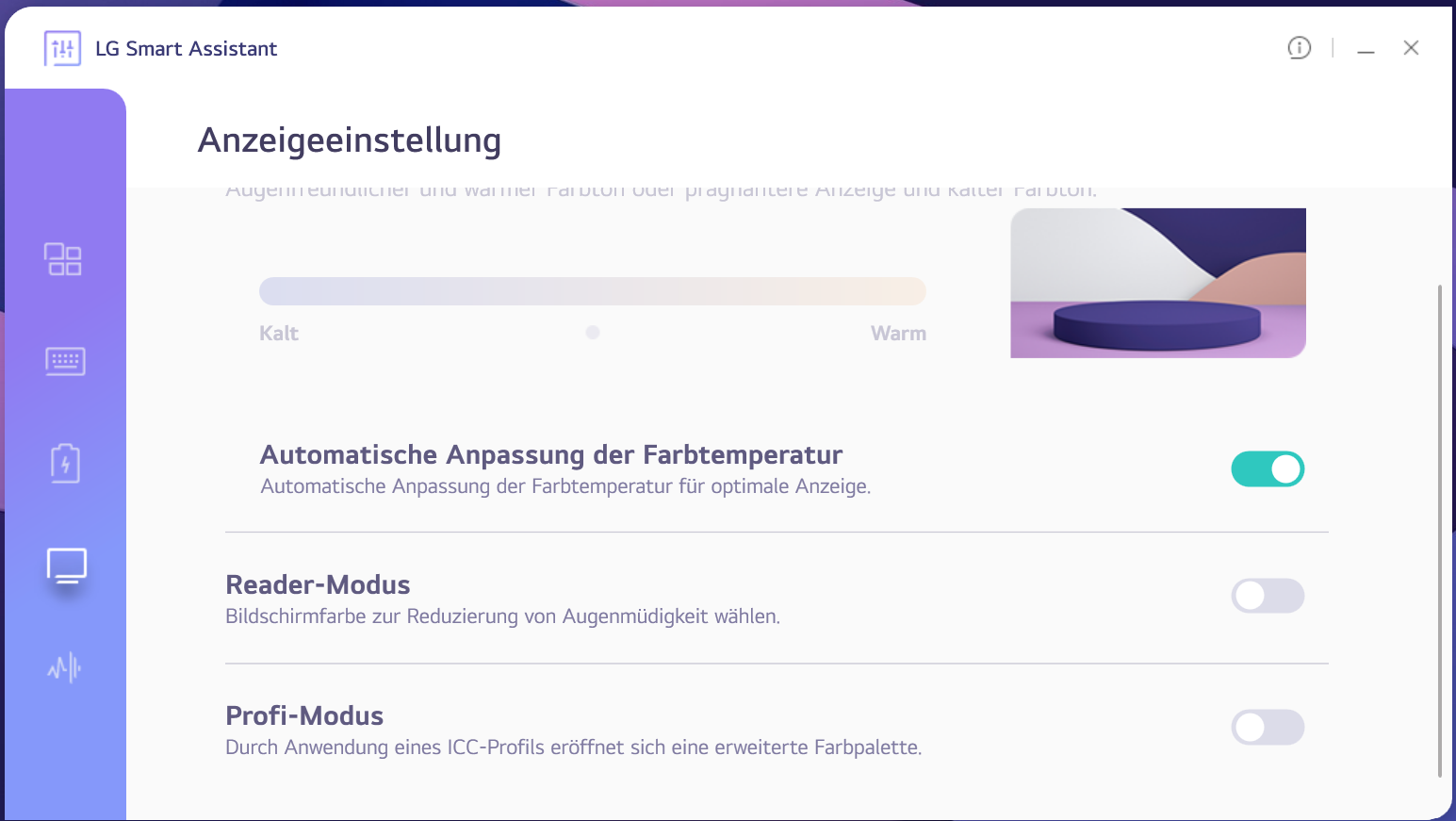Image resolution: width=1456 pixels, height=821 pixels.
Task: Click the Anzeigeeinstellung page heading
Action: (x=350, y=140)
